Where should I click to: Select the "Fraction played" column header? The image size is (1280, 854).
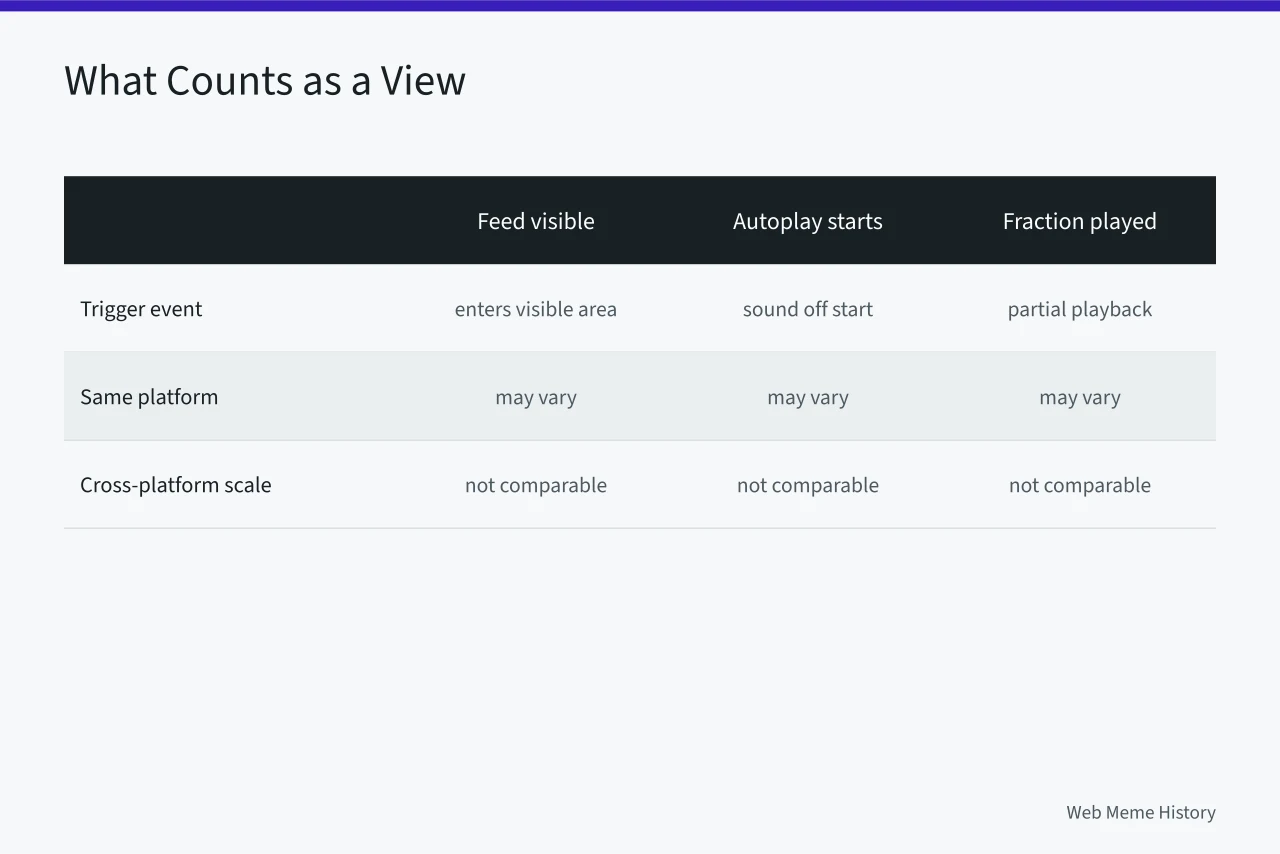tap(1080, 221)
